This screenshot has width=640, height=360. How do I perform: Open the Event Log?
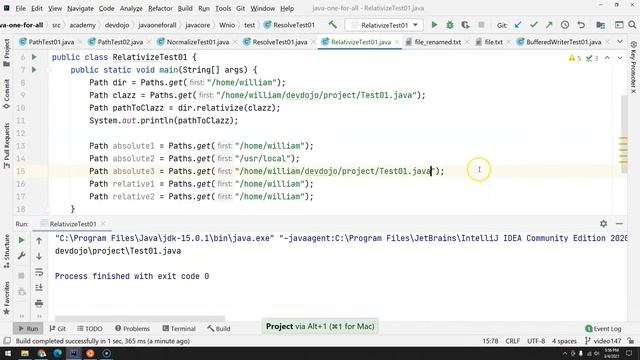[603, 328]
